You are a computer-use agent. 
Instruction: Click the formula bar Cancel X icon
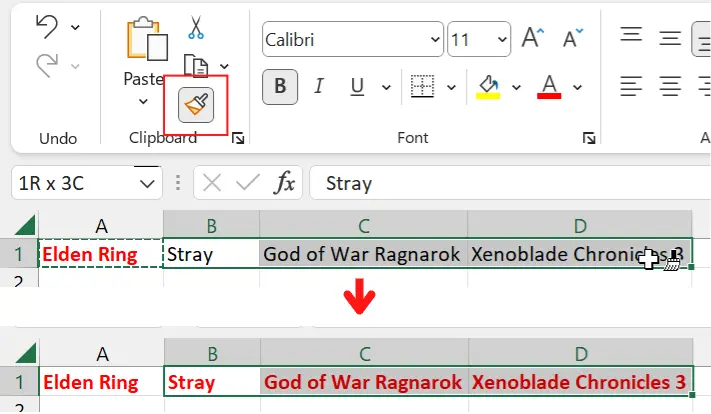pyautogui.click(x=212, y=183)
